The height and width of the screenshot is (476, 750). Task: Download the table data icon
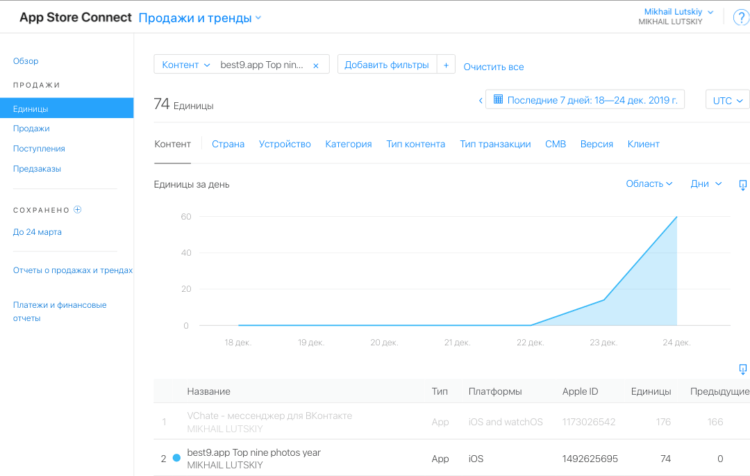click(x=742, y=369)
